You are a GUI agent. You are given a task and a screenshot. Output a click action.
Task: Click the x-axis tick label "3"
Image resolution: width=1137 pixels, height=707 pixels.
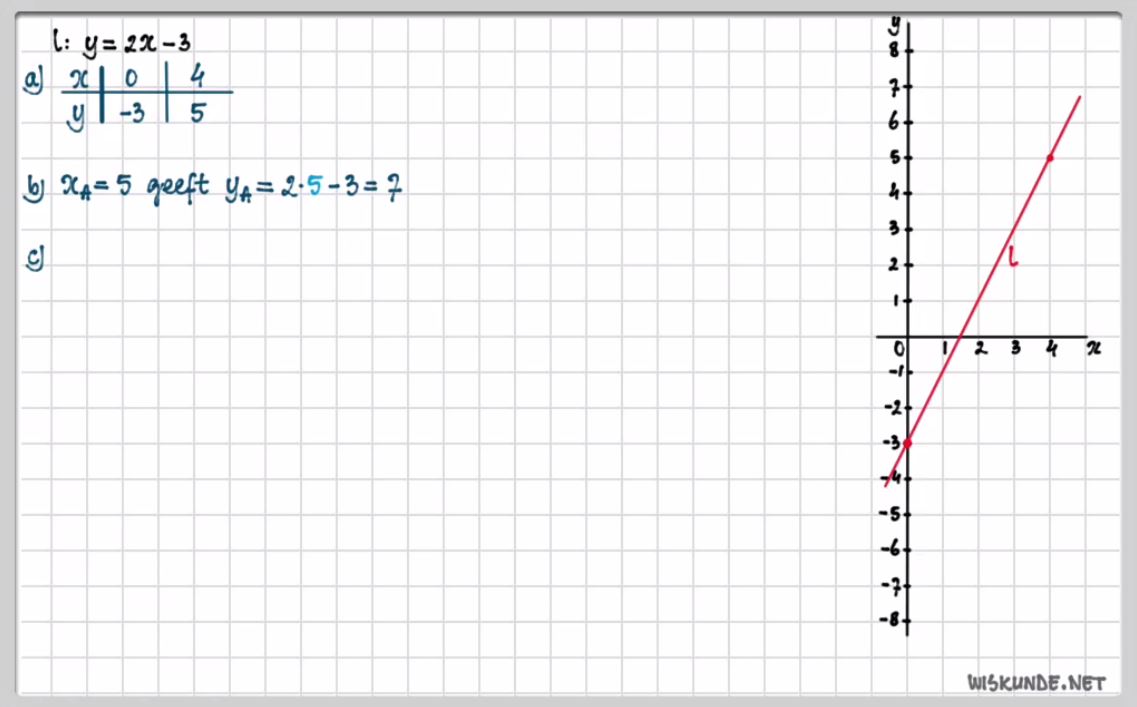pos(1016,349)
